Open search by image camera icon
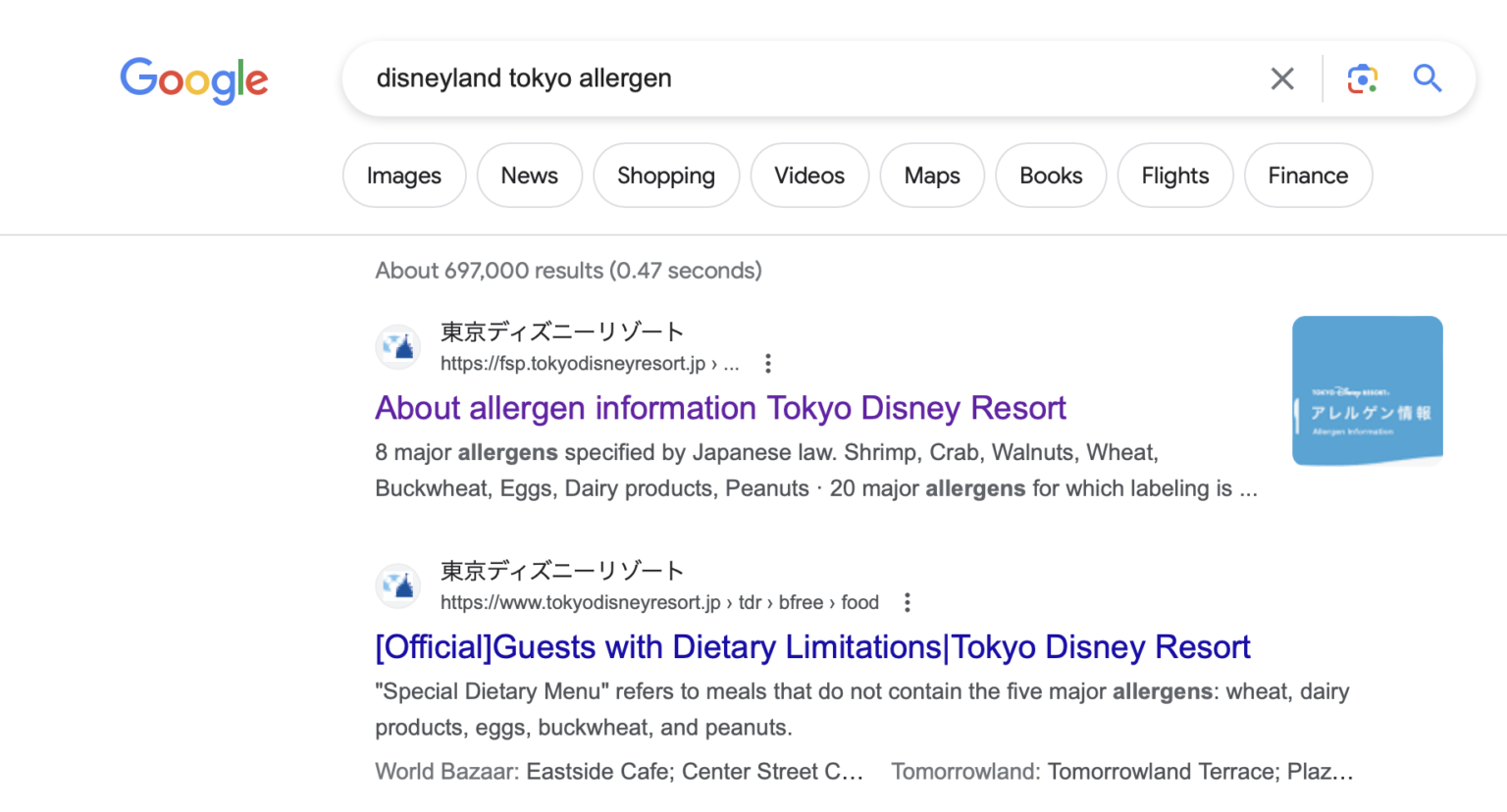The width and height of the screenshot is (1507, 812). coord(1362,78)
